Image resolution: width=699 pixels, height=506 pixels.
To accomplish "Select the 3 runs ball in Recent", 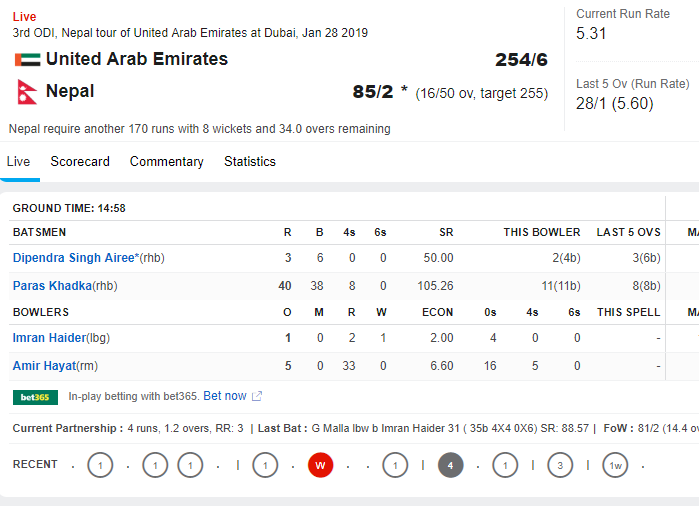I will [x=560, y=465].
